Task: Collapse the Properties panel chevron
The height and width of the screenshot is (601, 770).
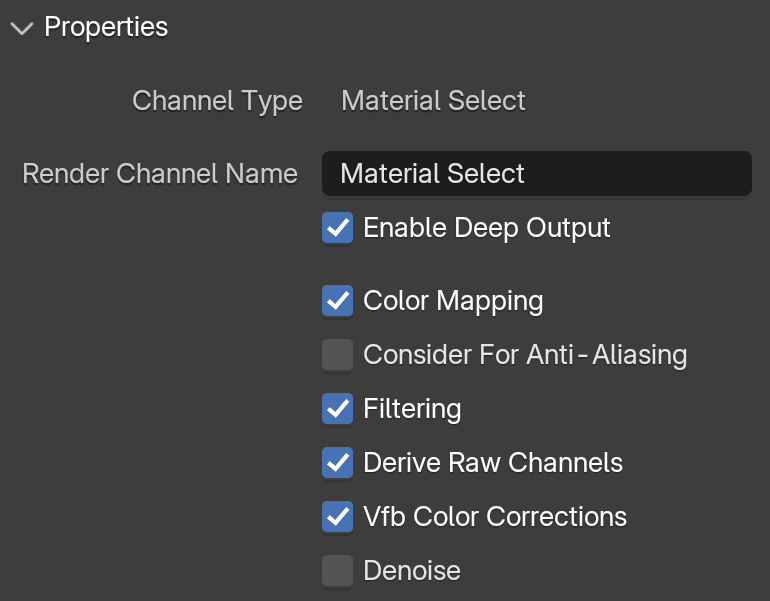Action: click(22, 28)
